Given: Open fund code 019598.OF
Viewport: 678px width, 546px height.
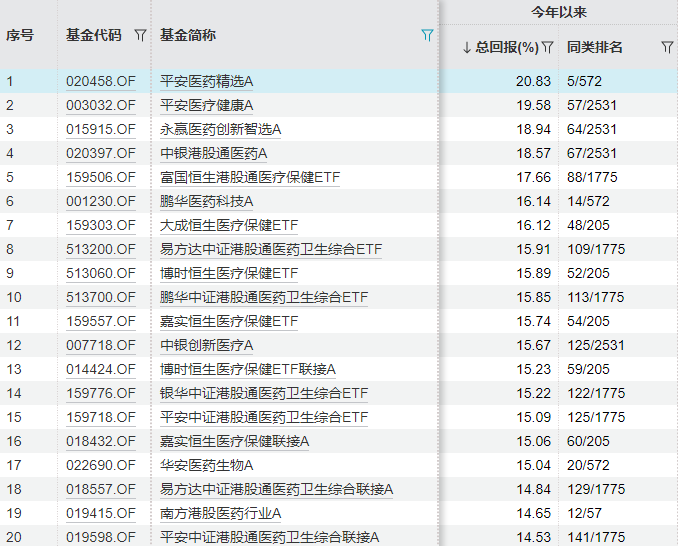Looking at the screenshot, I should click(101, 537).
